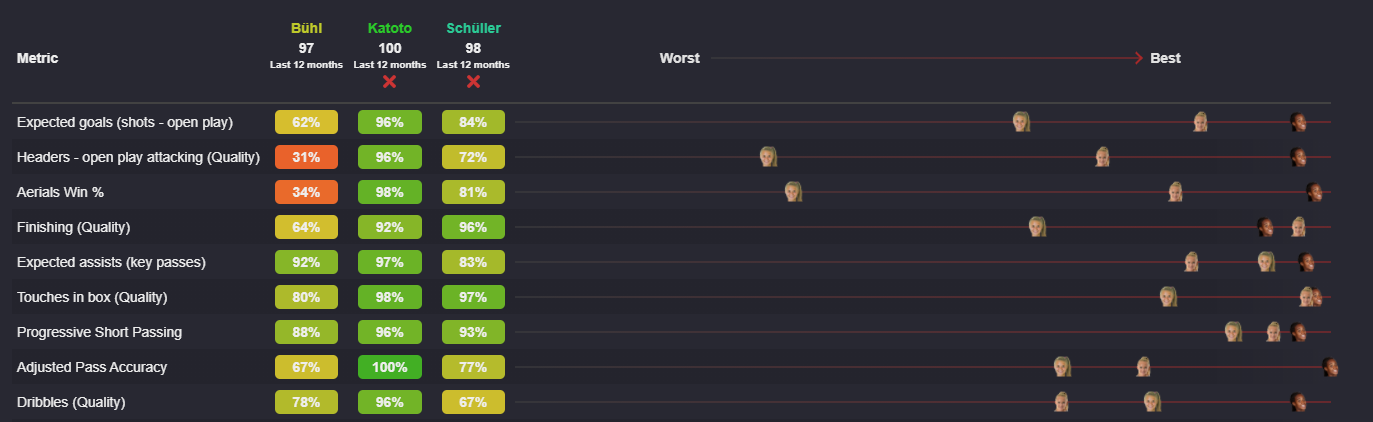Remove Katoto using the red X icon
The image size is (1373, 422).
click(x=389, y=81)
